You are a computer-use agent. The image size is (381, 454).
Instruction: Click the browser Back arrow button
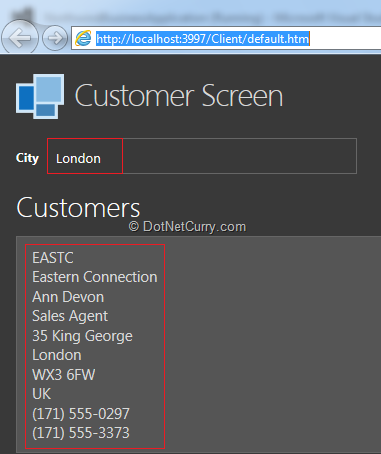20,37
